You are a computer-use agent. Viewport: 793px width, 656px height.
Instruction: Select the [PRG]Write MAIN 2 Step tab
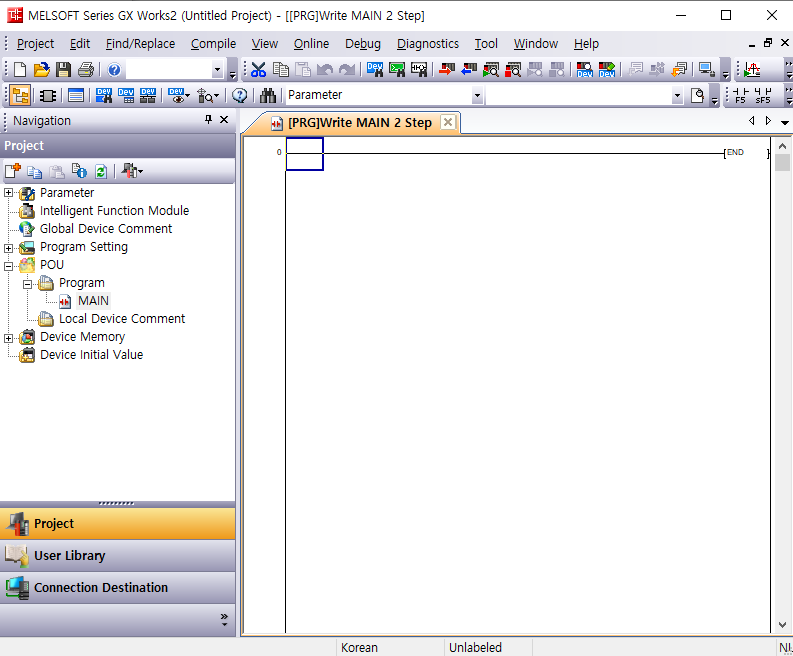point(359,123)
